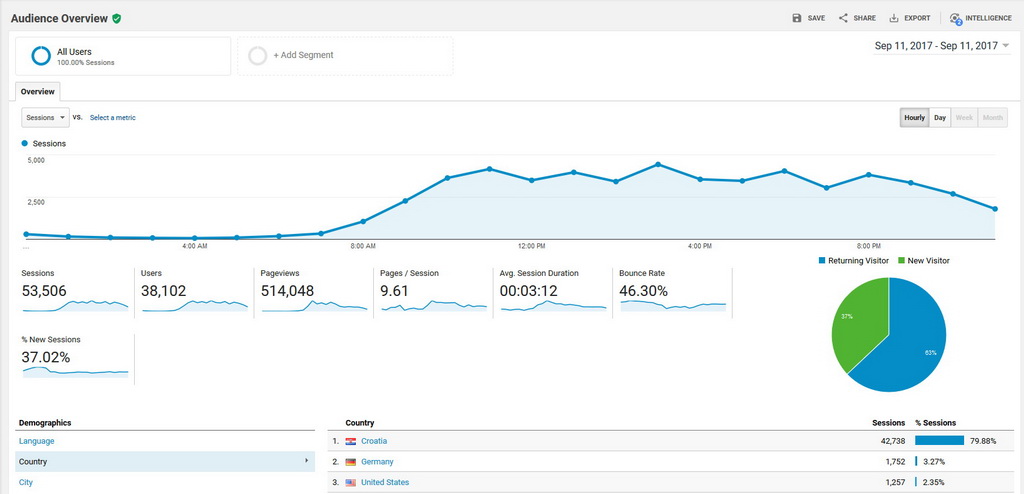Click the All Users segment circle icon
Viewport: 1024px width, 494px height.
click(41, 56)
